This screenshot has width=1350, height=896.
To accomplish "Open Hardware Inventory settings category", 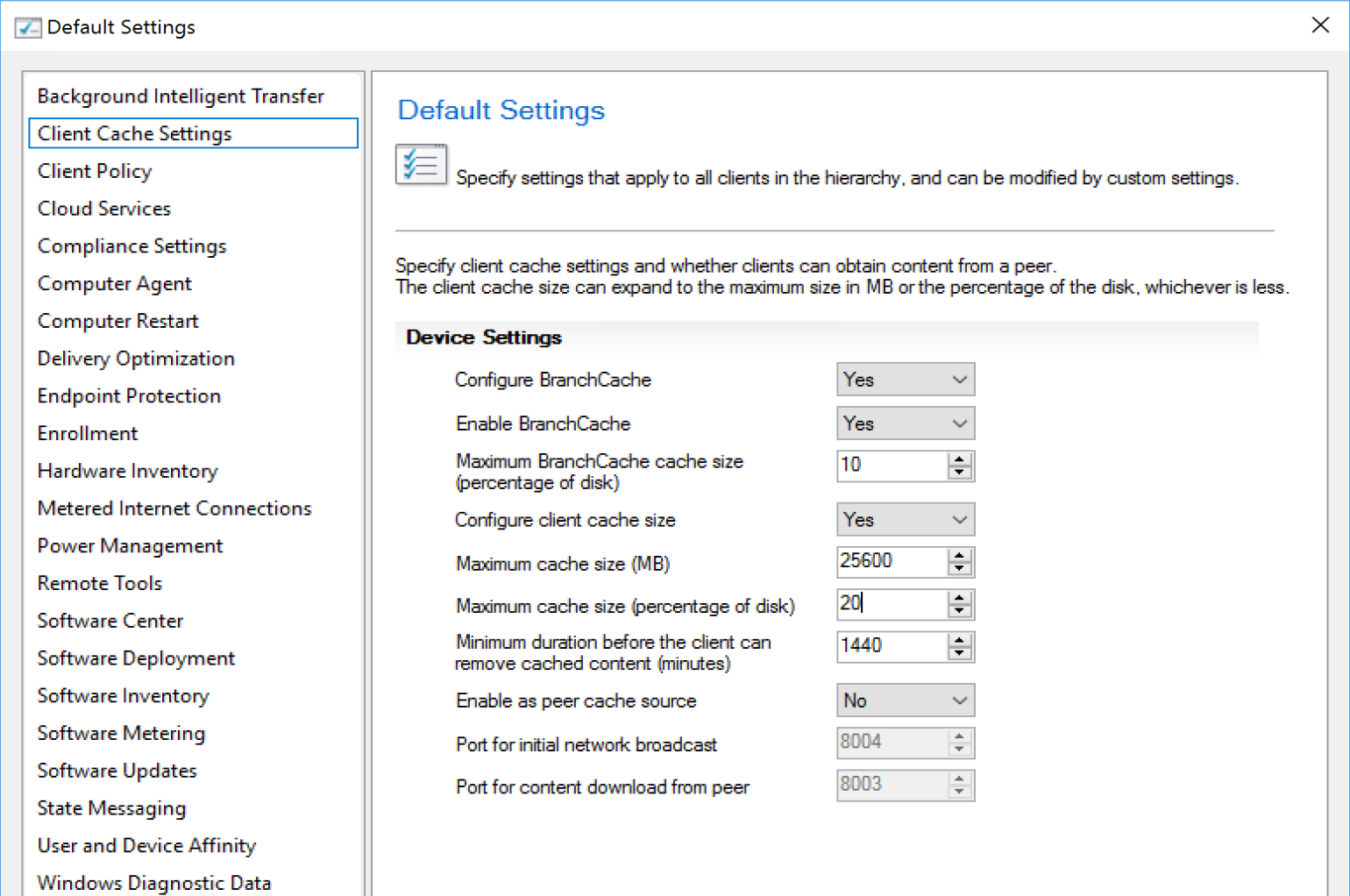I will 127,471.
